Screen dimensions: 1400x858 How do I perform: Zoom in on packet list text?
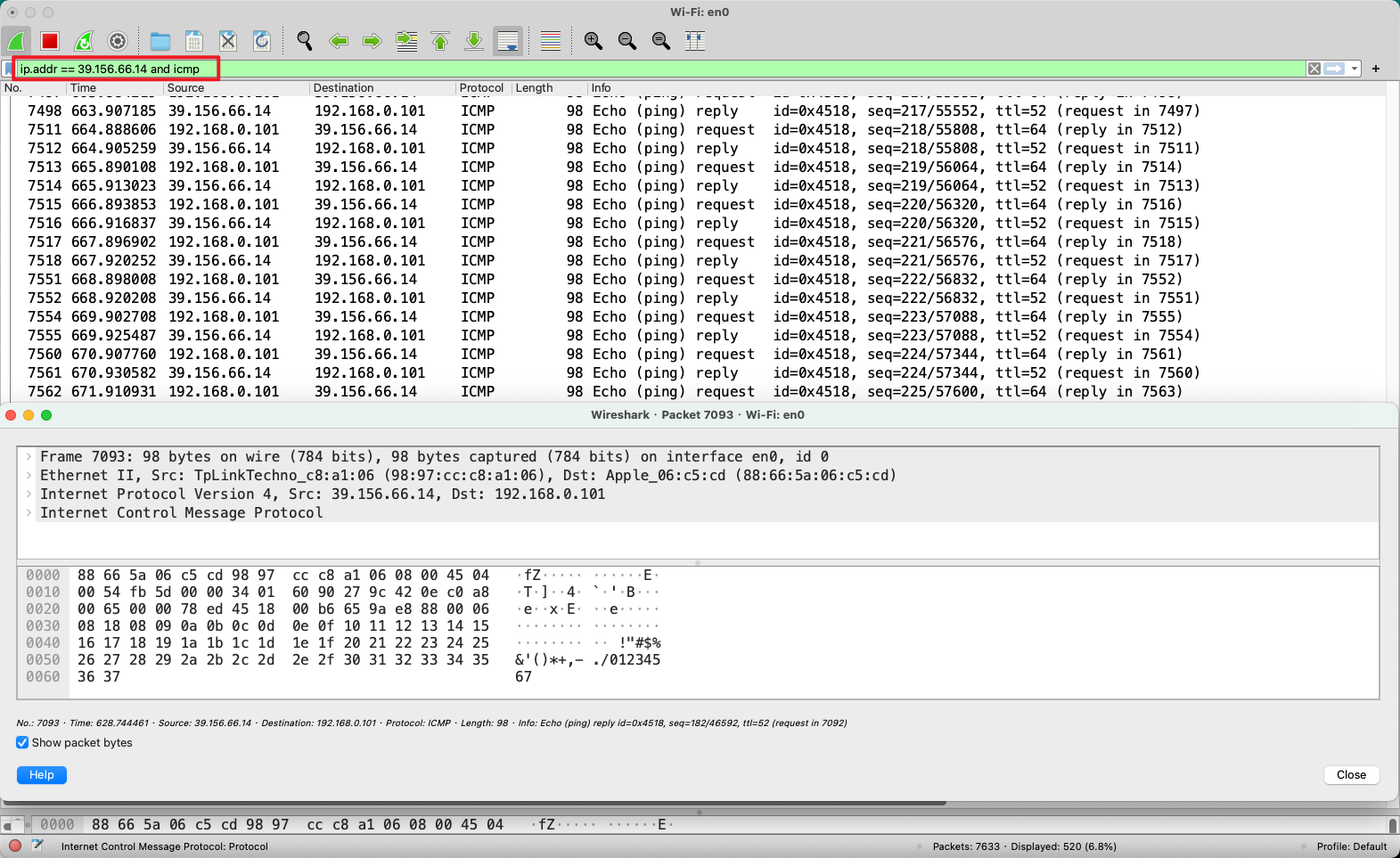click(x=594, y=41)
